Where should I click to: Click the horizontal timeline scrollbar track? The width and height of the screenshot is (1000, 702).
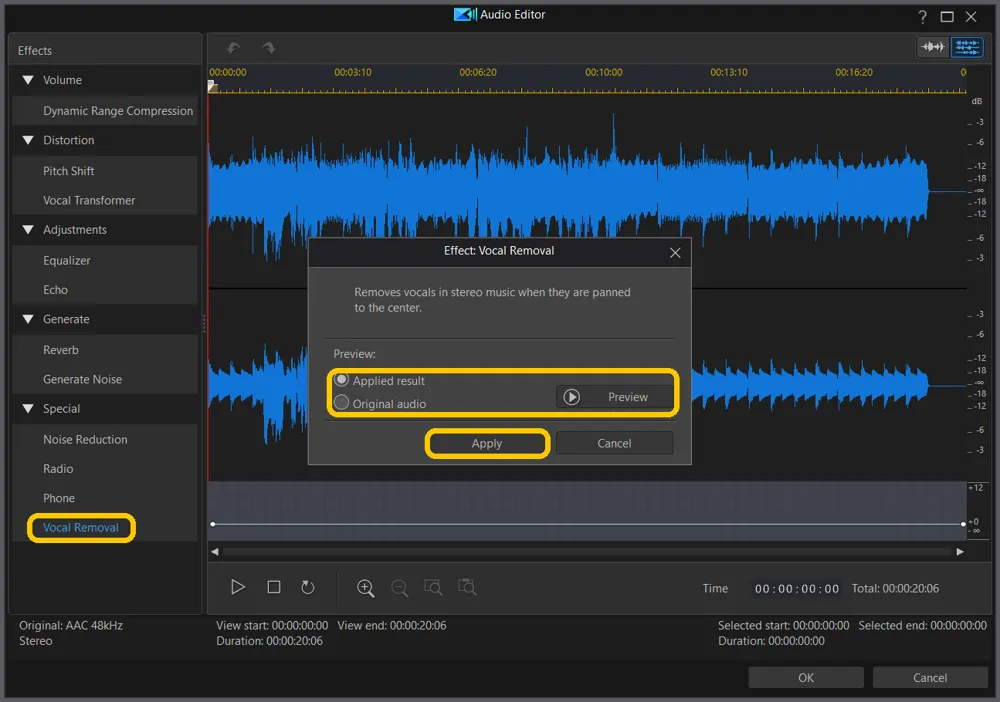coord(587,552)
